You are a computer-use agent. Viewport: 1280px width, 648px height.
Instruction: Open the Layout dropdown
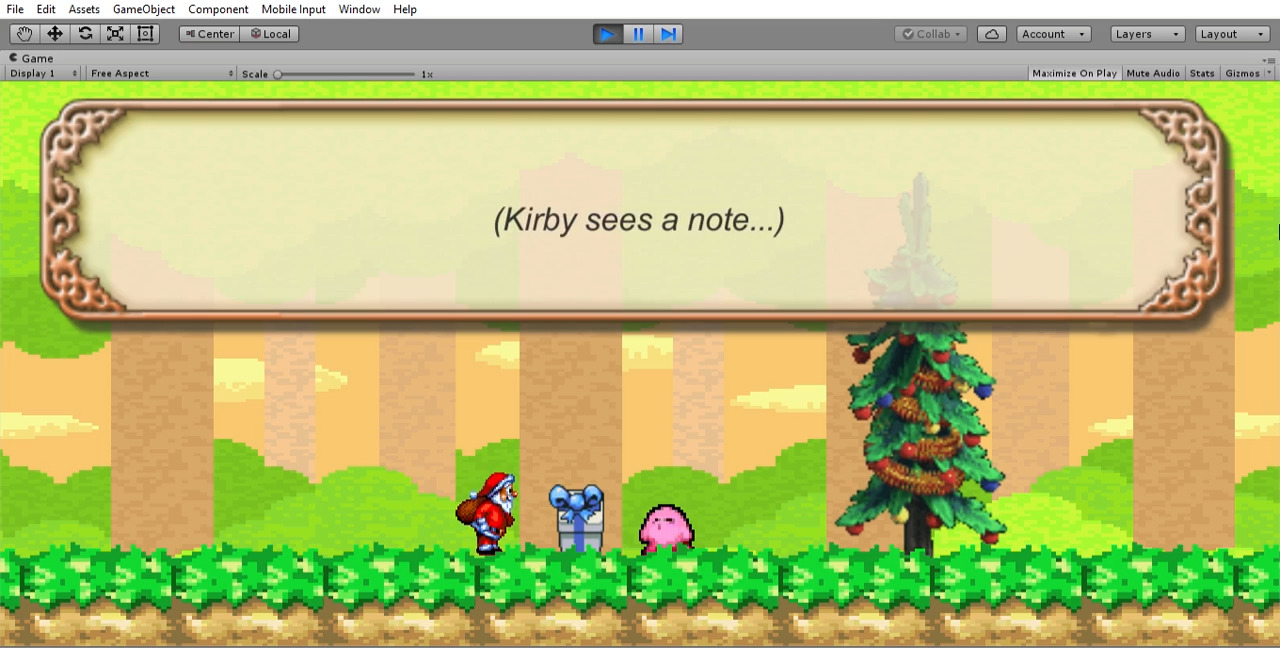pyautogui.click(x=1231, y=33)
